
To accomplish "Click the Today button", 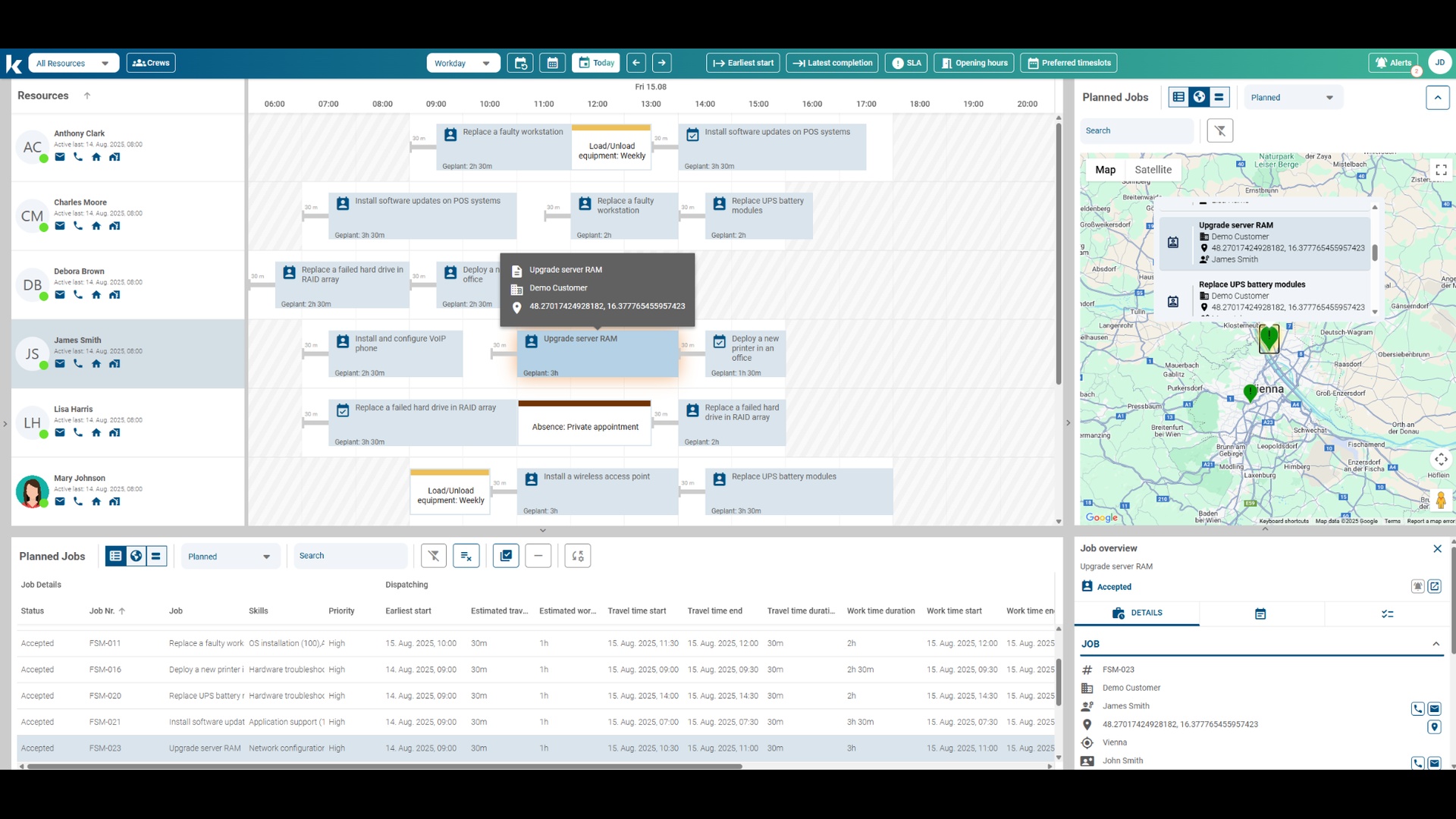I will [596, 63].
